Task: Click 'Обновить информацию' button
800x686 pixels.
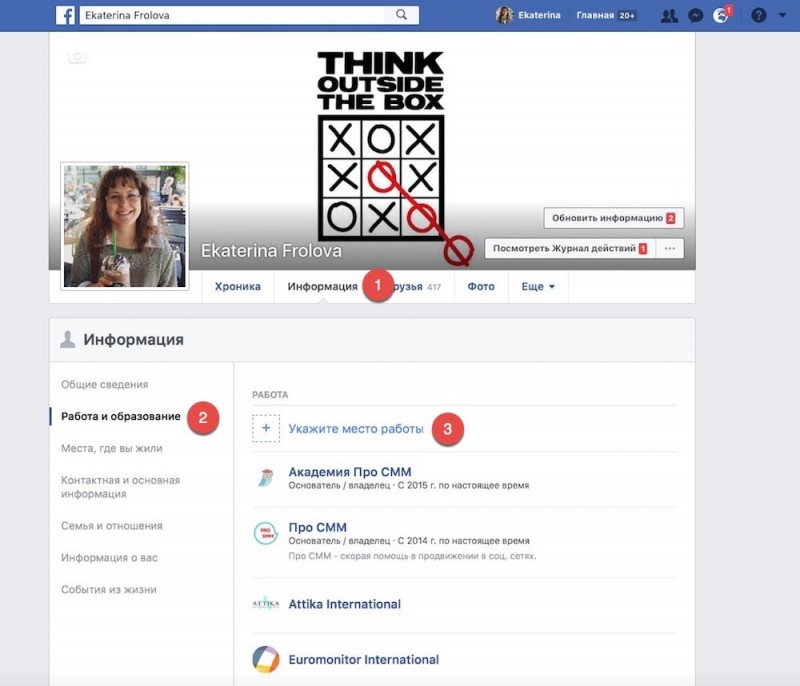Action: click(613, 217)
